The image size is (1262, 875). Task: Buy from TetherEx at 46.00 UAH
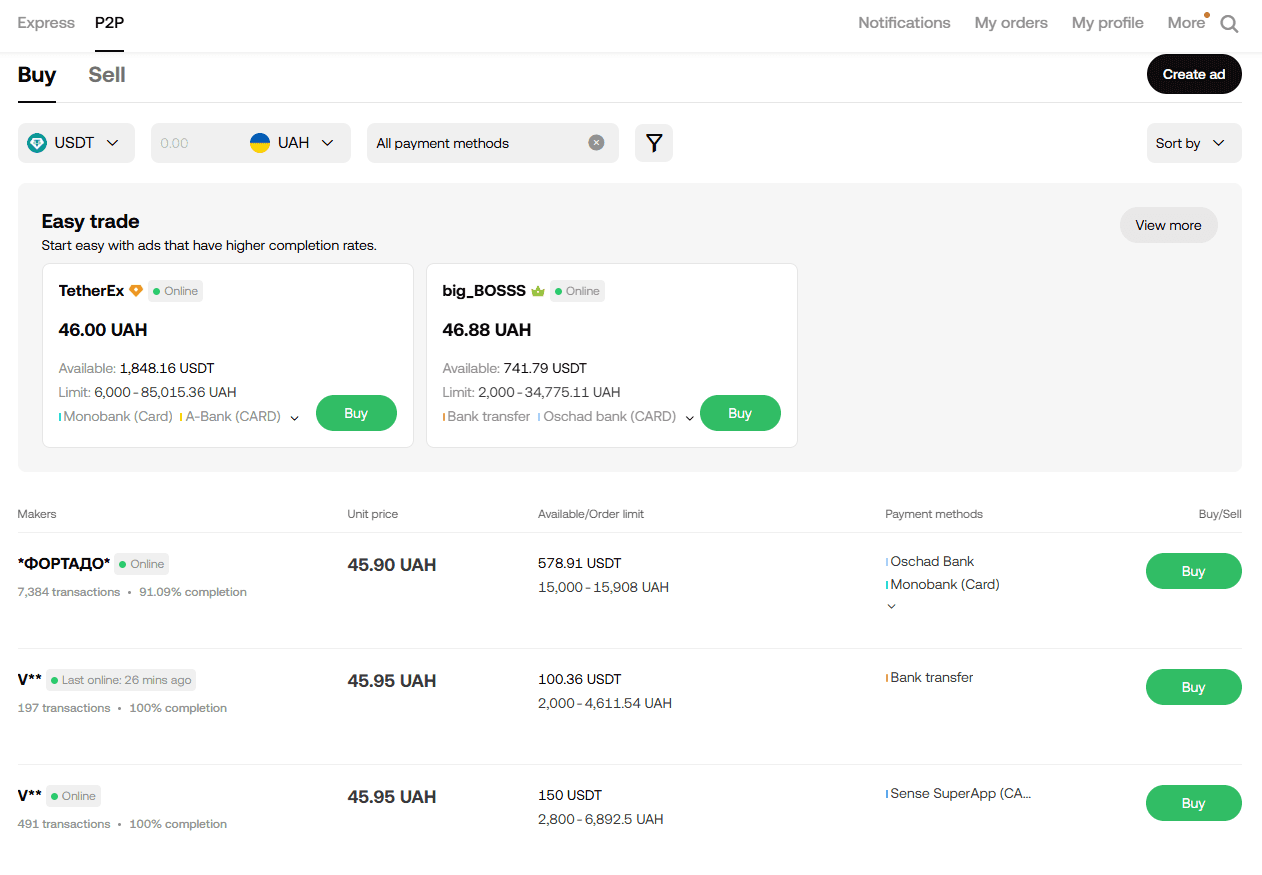click(356, 413)
